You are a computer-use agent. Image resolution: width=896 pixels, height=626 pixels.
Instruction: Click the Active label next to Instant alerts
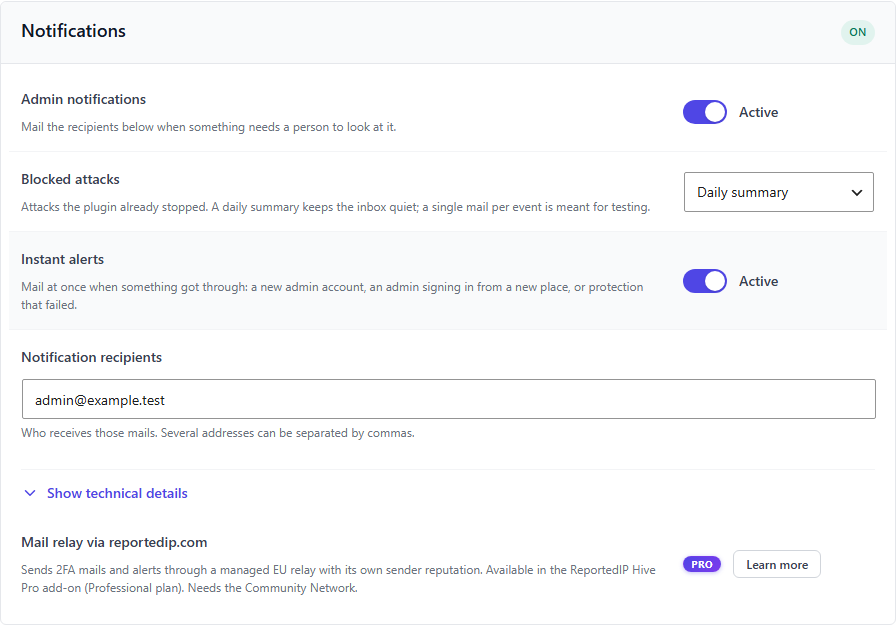pos(758,281)
